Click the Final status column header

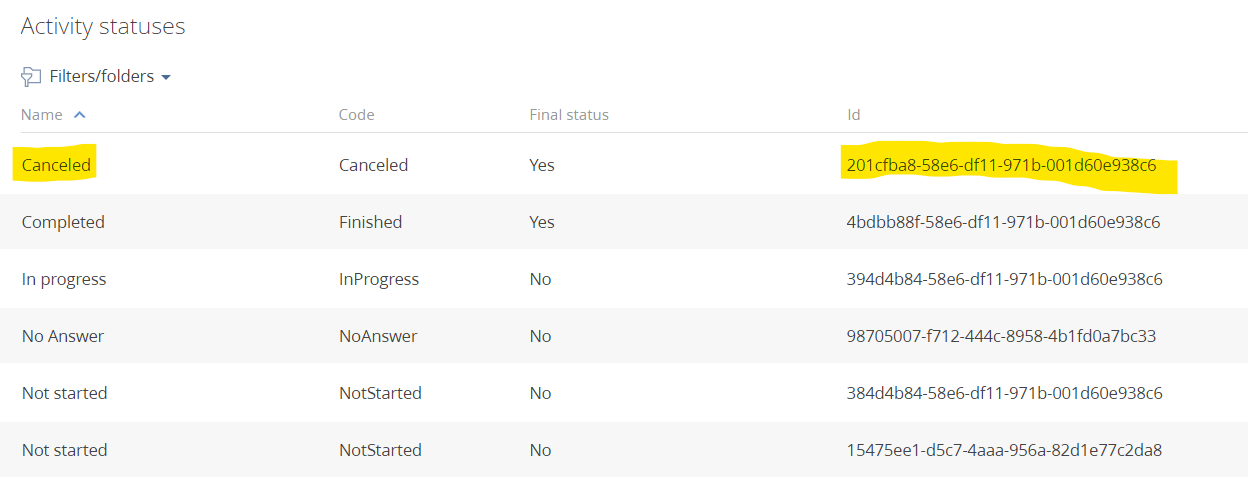pos(569,115)
